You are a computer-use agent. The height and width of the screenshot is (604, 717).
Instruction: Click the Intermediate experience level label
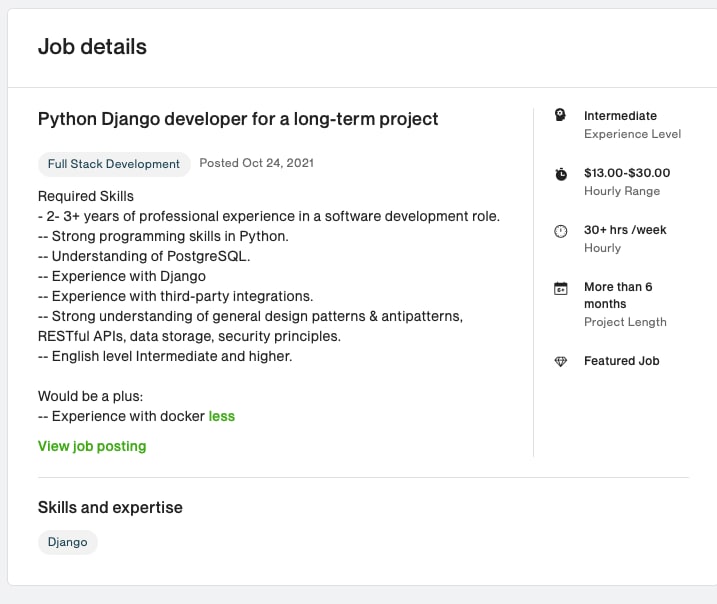click(621, 116)
